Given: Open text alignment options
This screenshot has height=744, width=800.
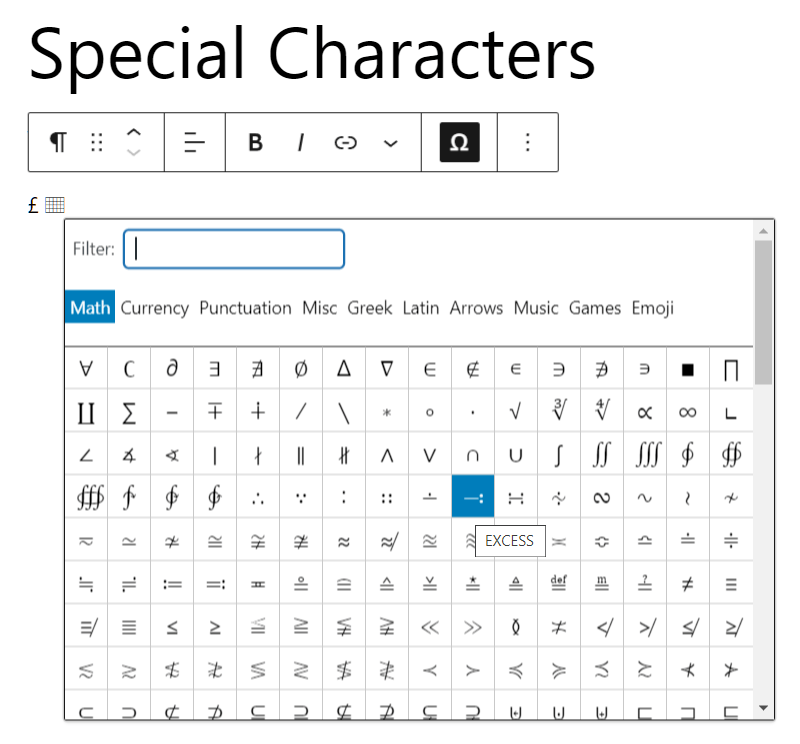Looking at the screenshot, I should (195, 143).
